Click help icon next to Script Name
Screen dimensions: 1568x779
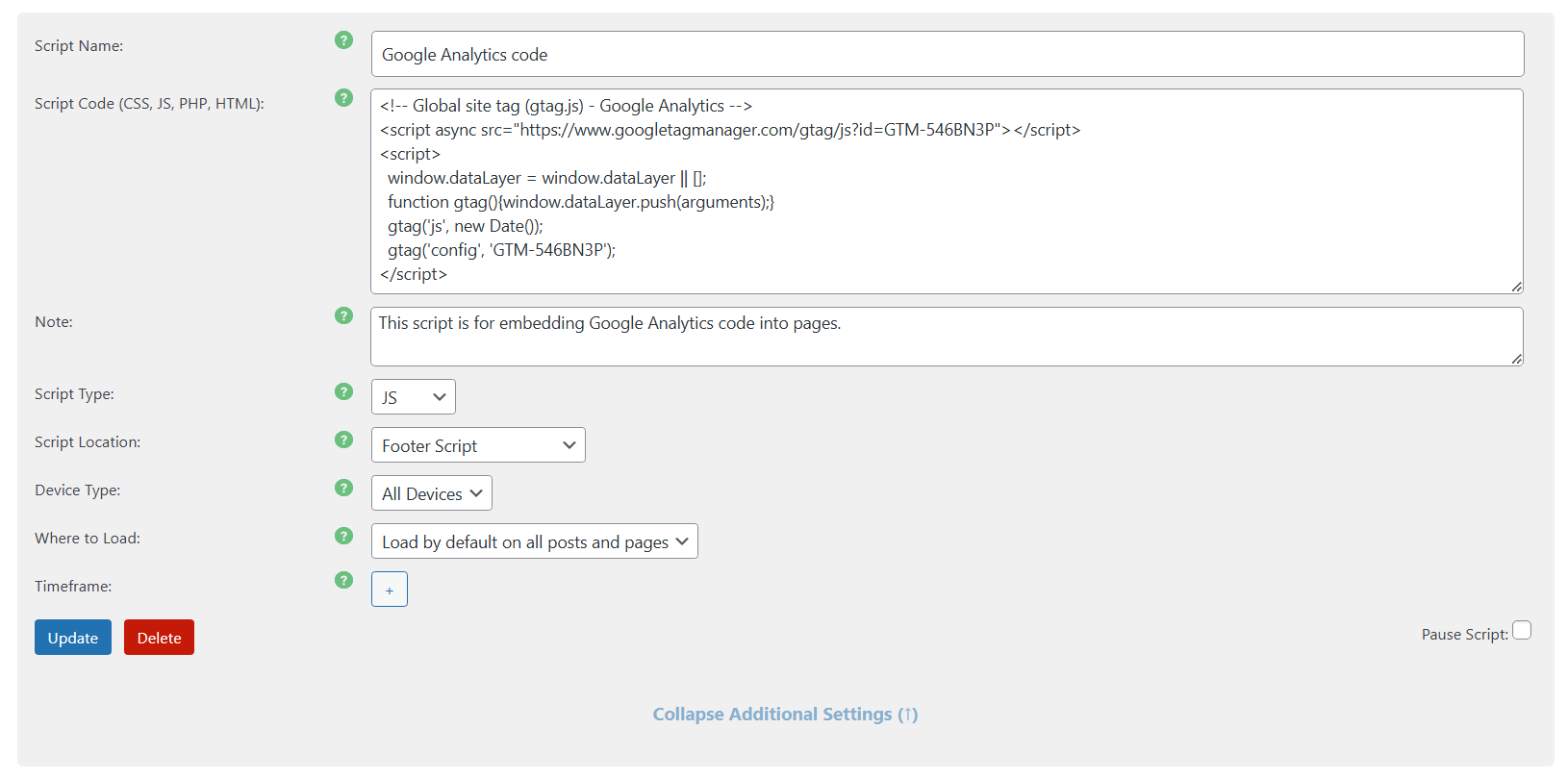(343, 40)
